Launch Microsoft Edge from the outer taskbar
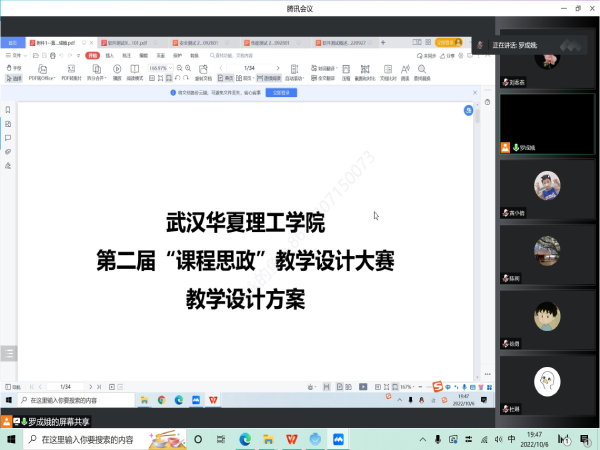Viewport: 600px width, 450px height. [244, 439]
